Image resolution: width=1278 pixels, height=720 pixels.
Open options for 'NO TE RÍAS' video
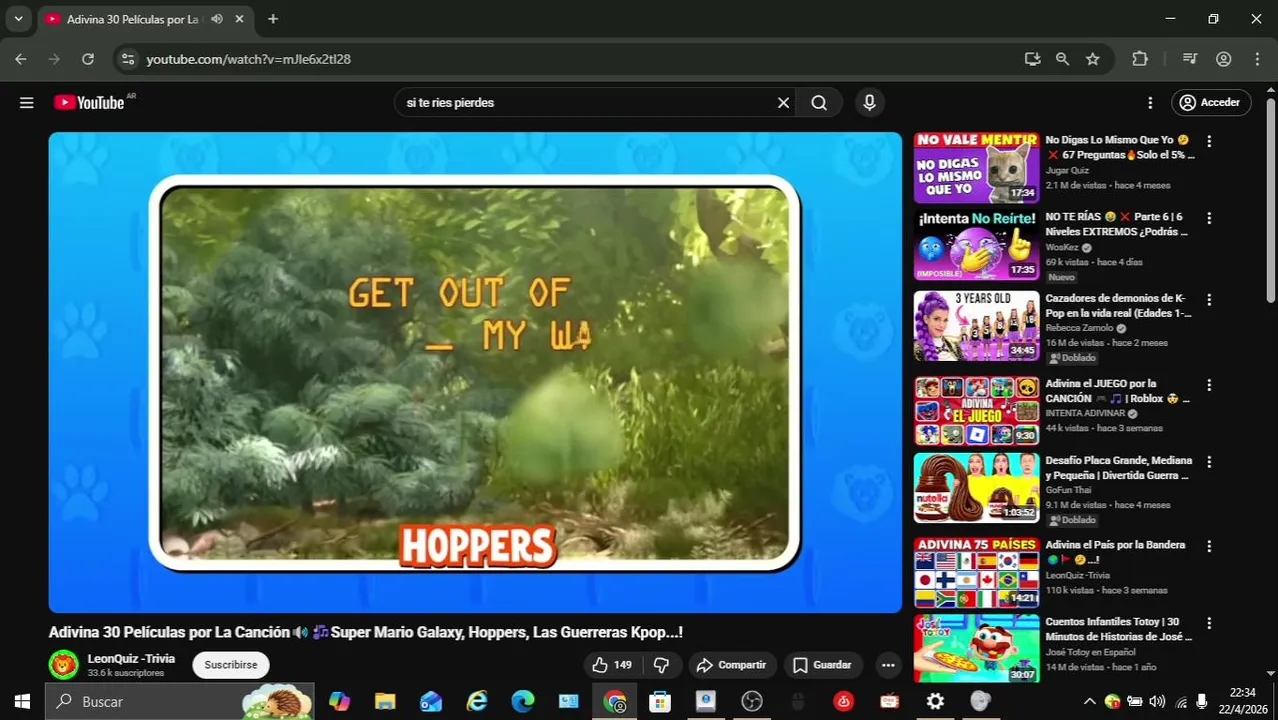(1209, 218)
